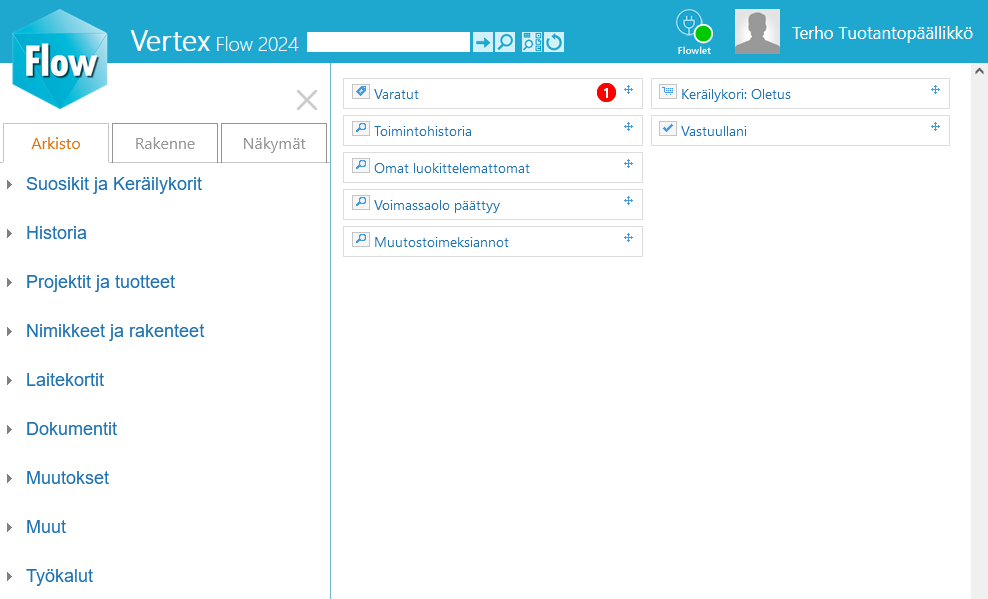Switch to the Näkymät tab
This screenshot has height=599, width=988.
pos(274,143)
